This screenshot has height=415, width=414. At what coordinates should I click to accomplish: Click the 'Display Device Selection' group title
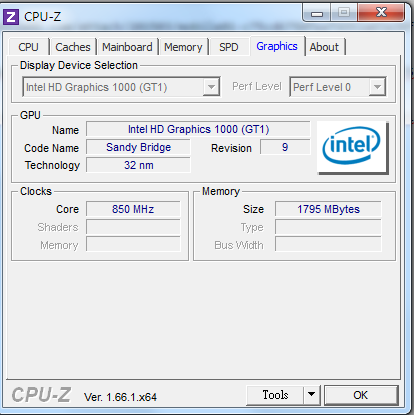(x=79, y=65)
